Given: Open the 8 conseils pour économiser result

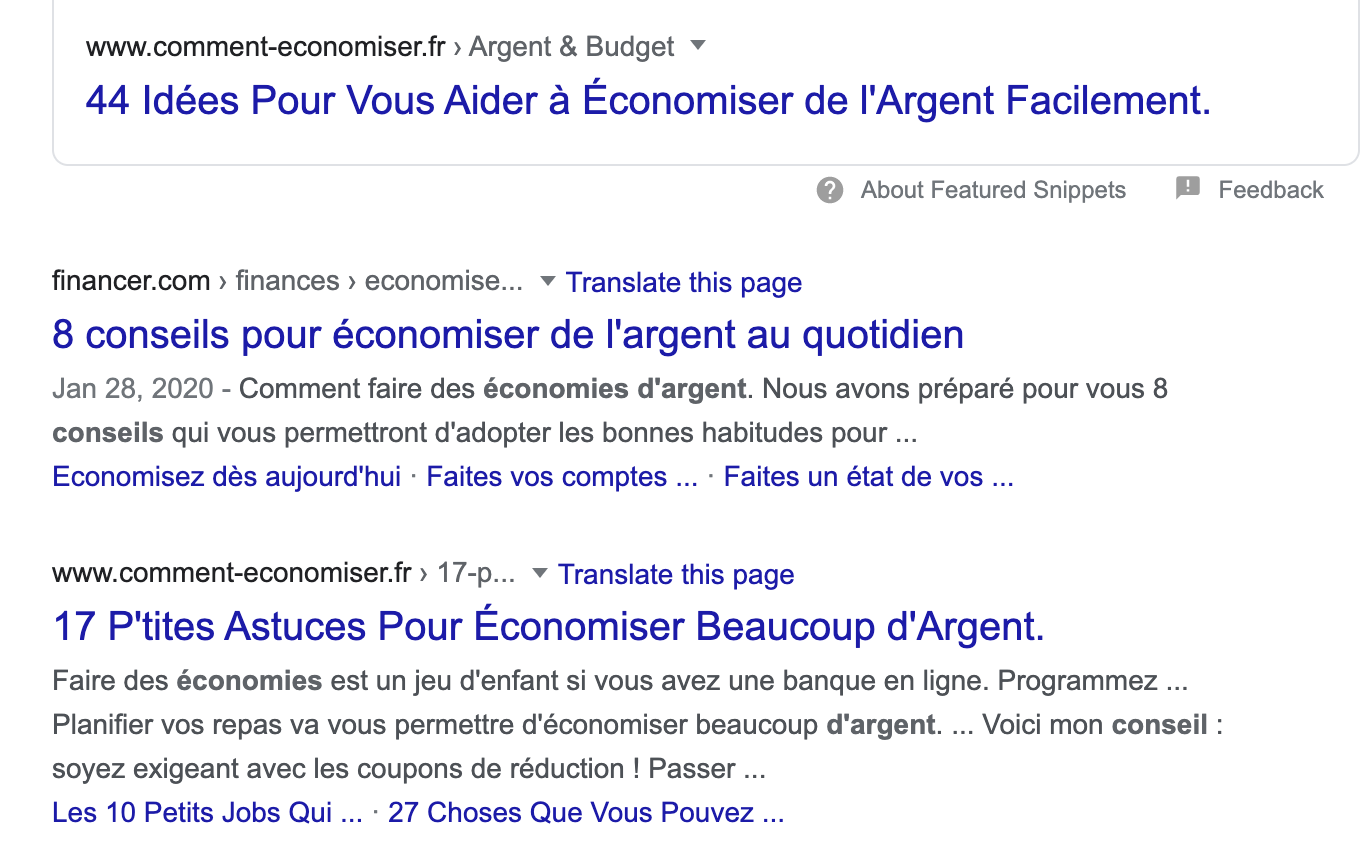Looking at the screenshot, I should [508, 334].
